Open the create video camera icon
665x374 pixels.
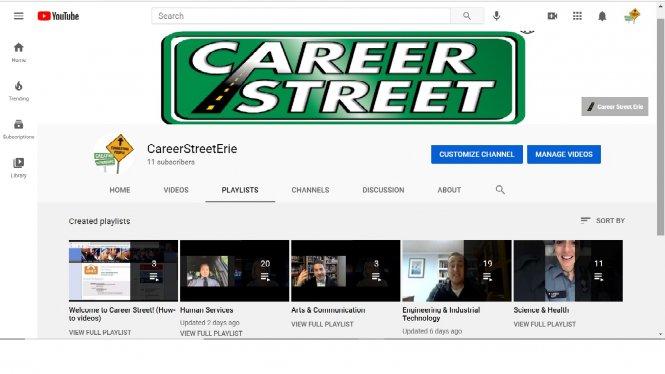(552, 16)
